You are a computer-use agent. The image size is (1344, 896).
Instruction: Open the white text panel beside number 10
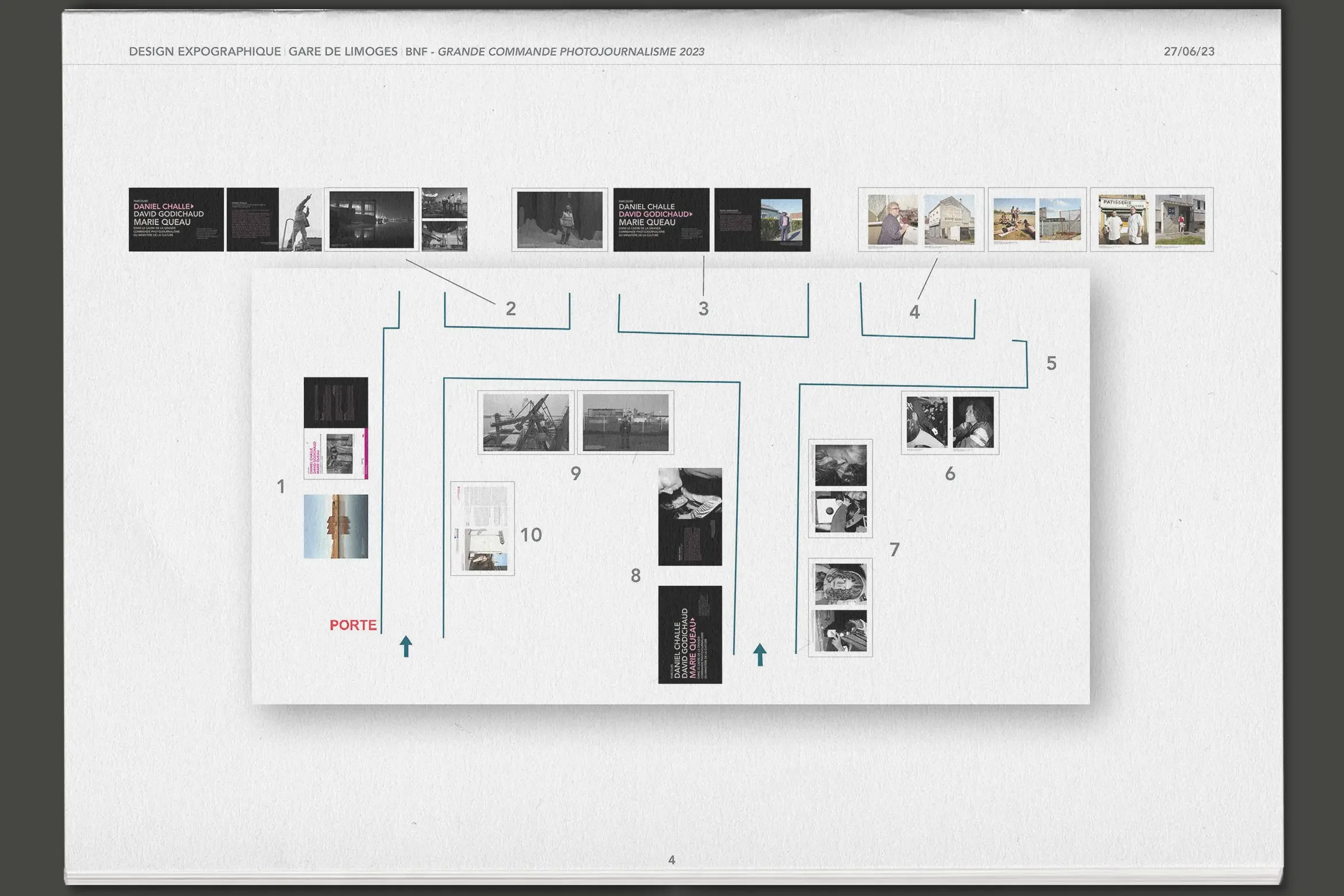tap(482, 528)
